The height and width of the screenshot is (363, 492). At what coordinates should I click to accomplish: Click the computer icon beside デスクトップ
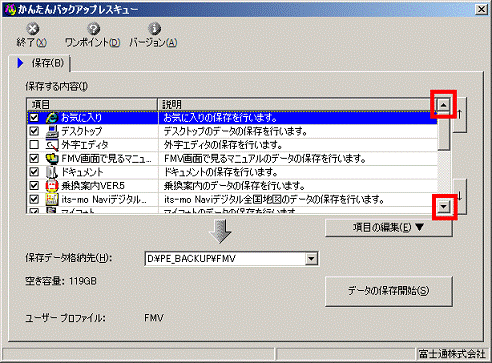[52, 131]
